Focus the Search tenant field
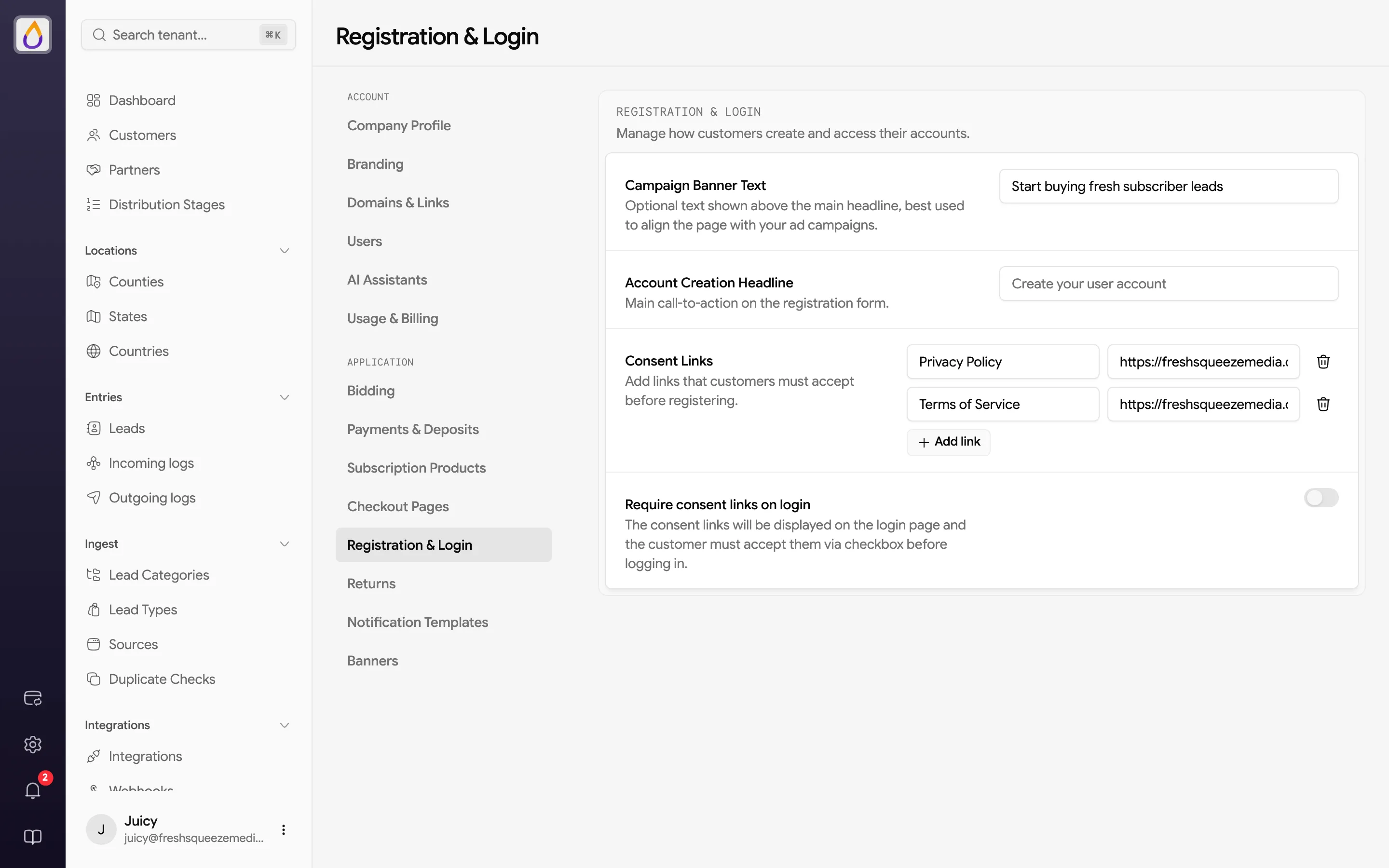The height and width of the screenshot is (868, 1389). 188,35
